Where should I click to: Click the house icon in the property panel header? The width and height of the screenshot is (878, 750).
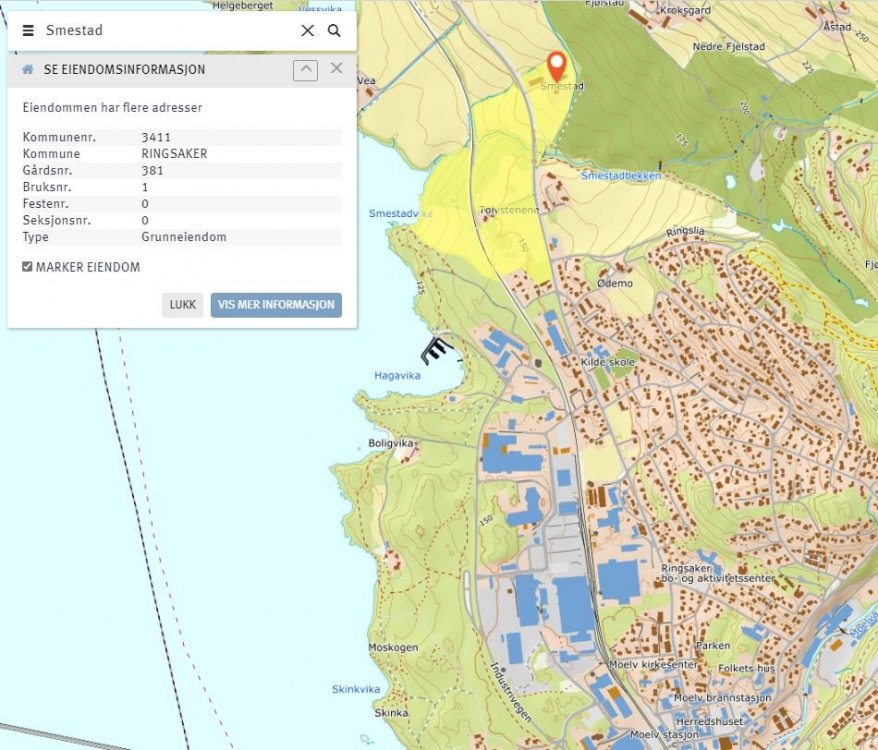(28, 70)
